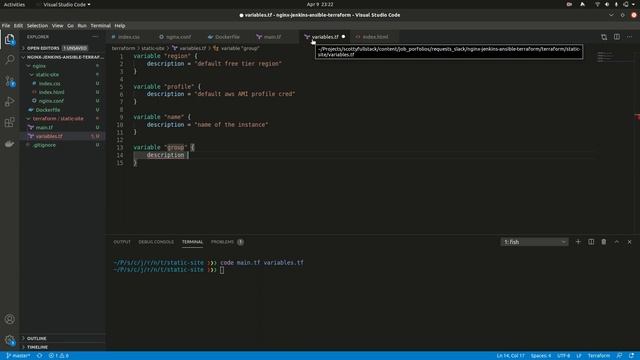Open the Run menu
Viewport: 640px width, 360px height.
tap(82, 26)
